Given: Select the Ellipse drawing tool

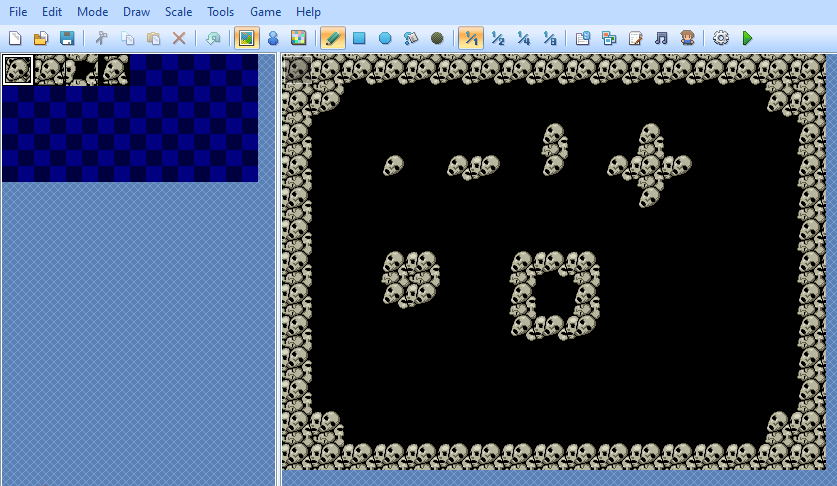Looking at the screenshot, I should (385, 38).
